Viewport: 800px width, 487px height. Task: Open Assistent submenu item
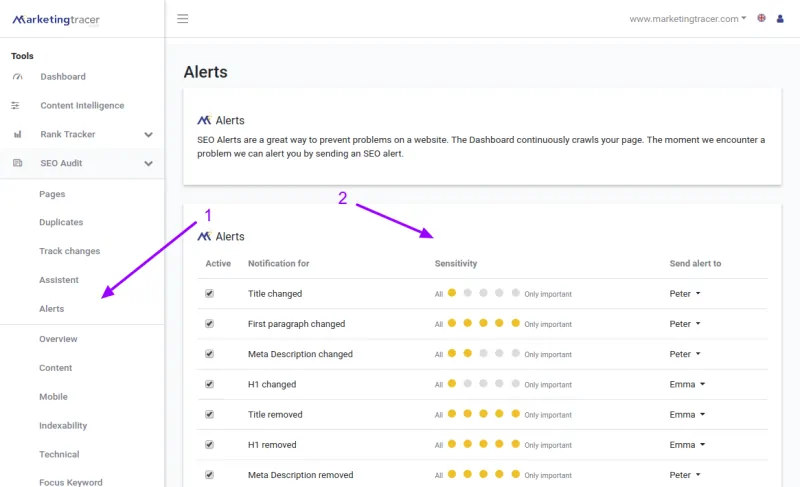click(x=59, y=280)
